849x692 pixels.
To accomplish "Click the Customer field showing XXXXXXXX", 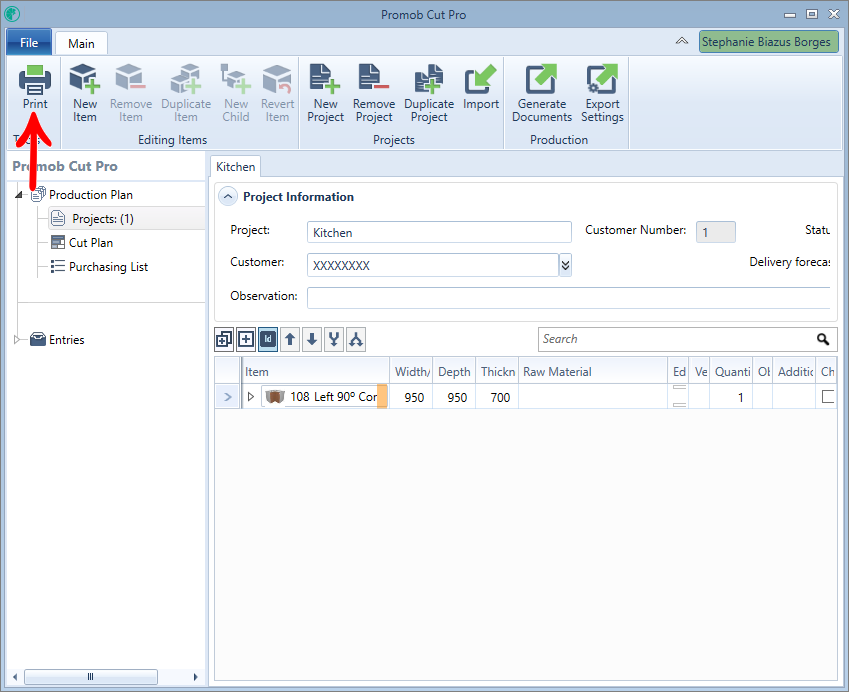I will tap(433, 265).
